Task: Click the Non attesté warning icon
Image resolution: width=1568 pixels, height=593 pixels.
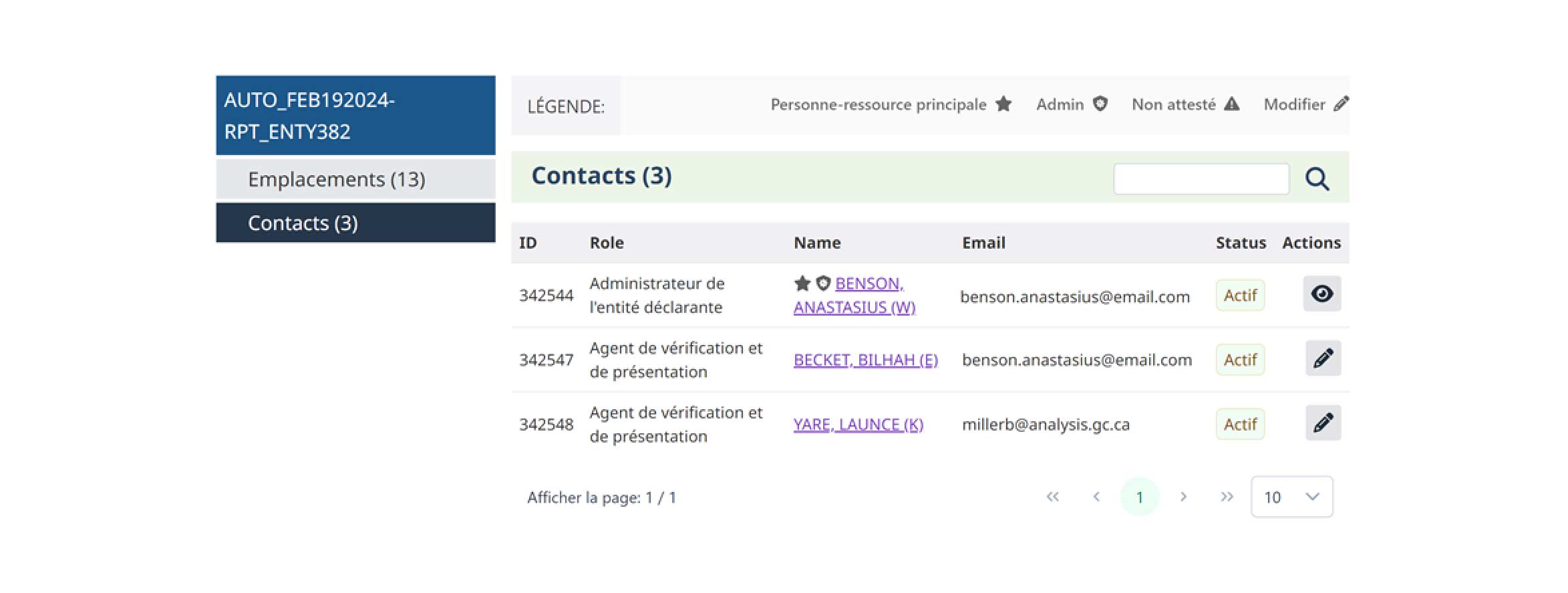Action: click(x=1233, y=103)
